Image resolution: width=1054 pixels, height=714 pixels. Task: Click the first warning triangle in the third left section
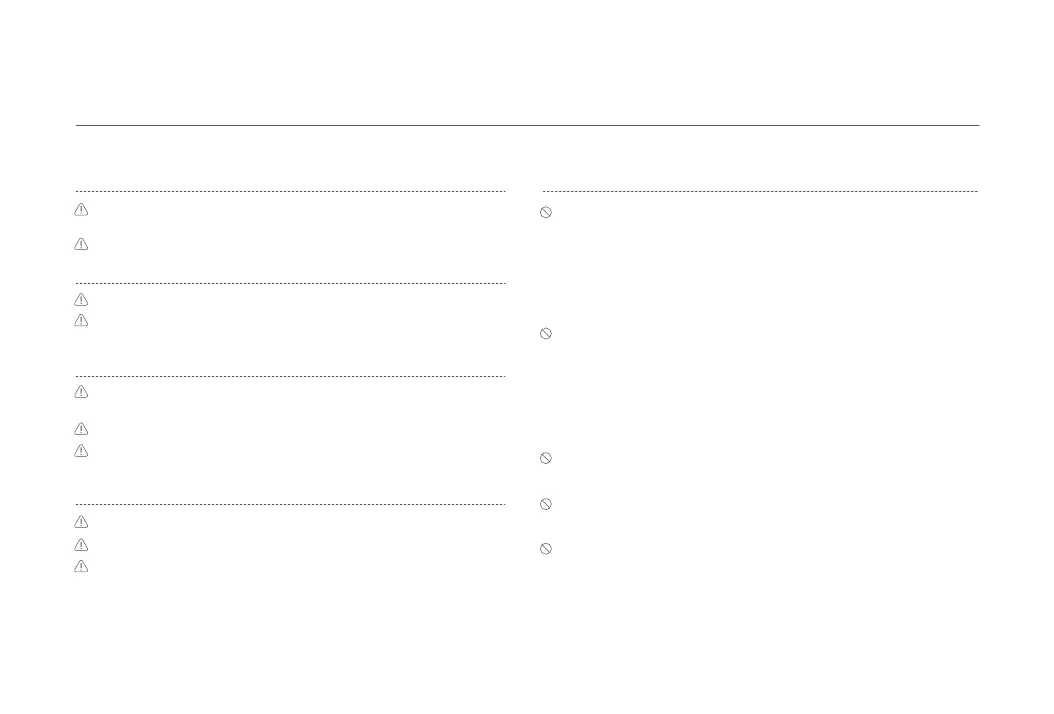coord(82,392)
